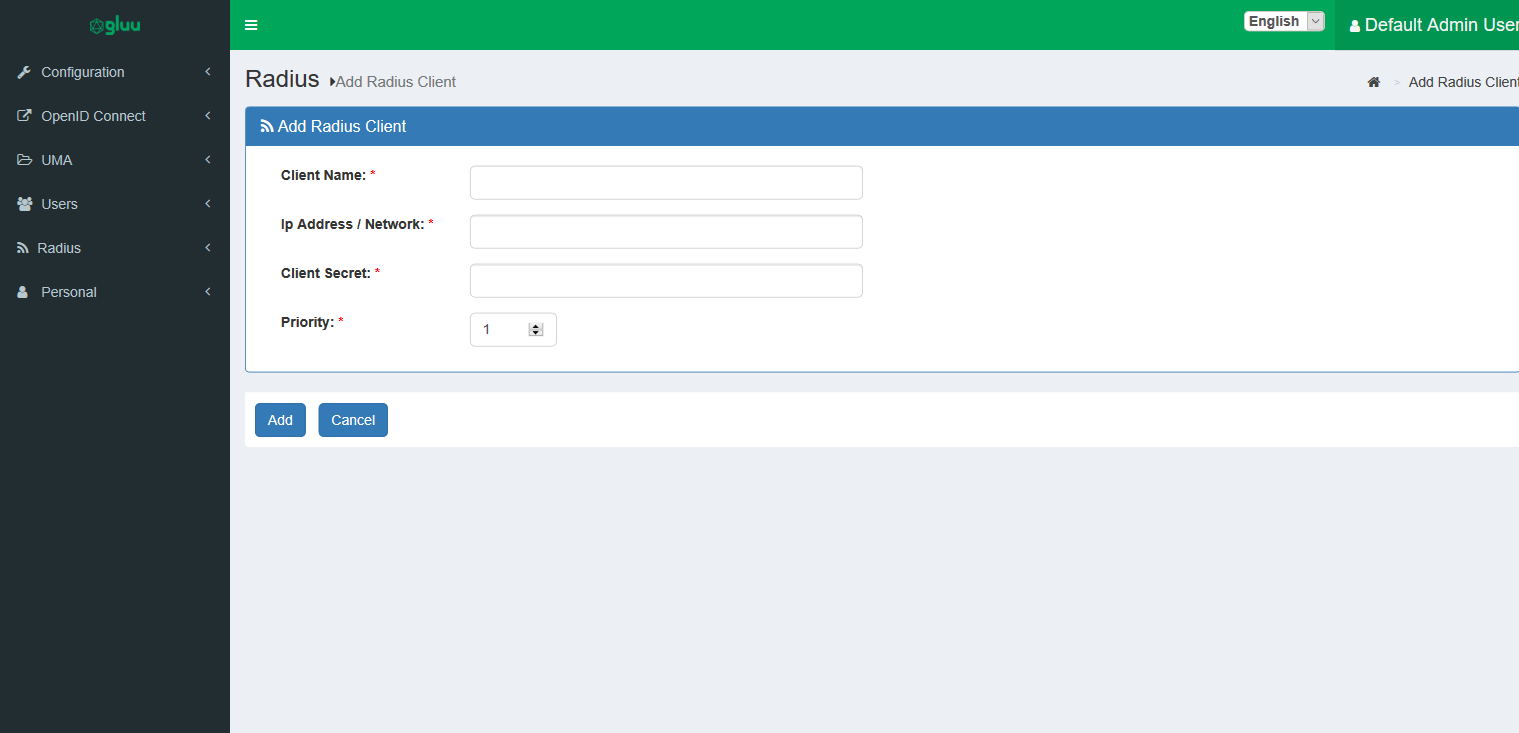1519x733 pixels.
Task: Select the external-link icon for OpenID Connect
Action: [24, 115]
